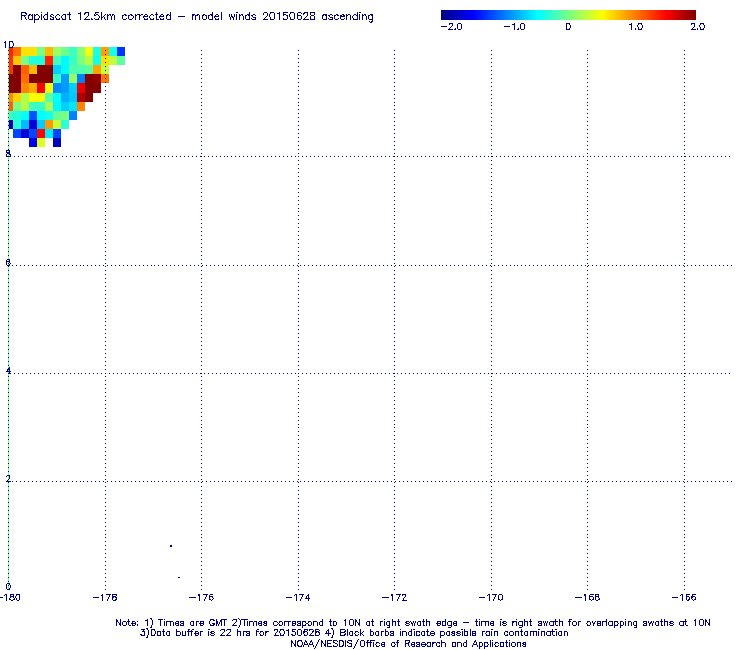740x650 pixels.
Task: Click the plot title 'Rapidscat 12.5km corrected'
Action: 96,17
